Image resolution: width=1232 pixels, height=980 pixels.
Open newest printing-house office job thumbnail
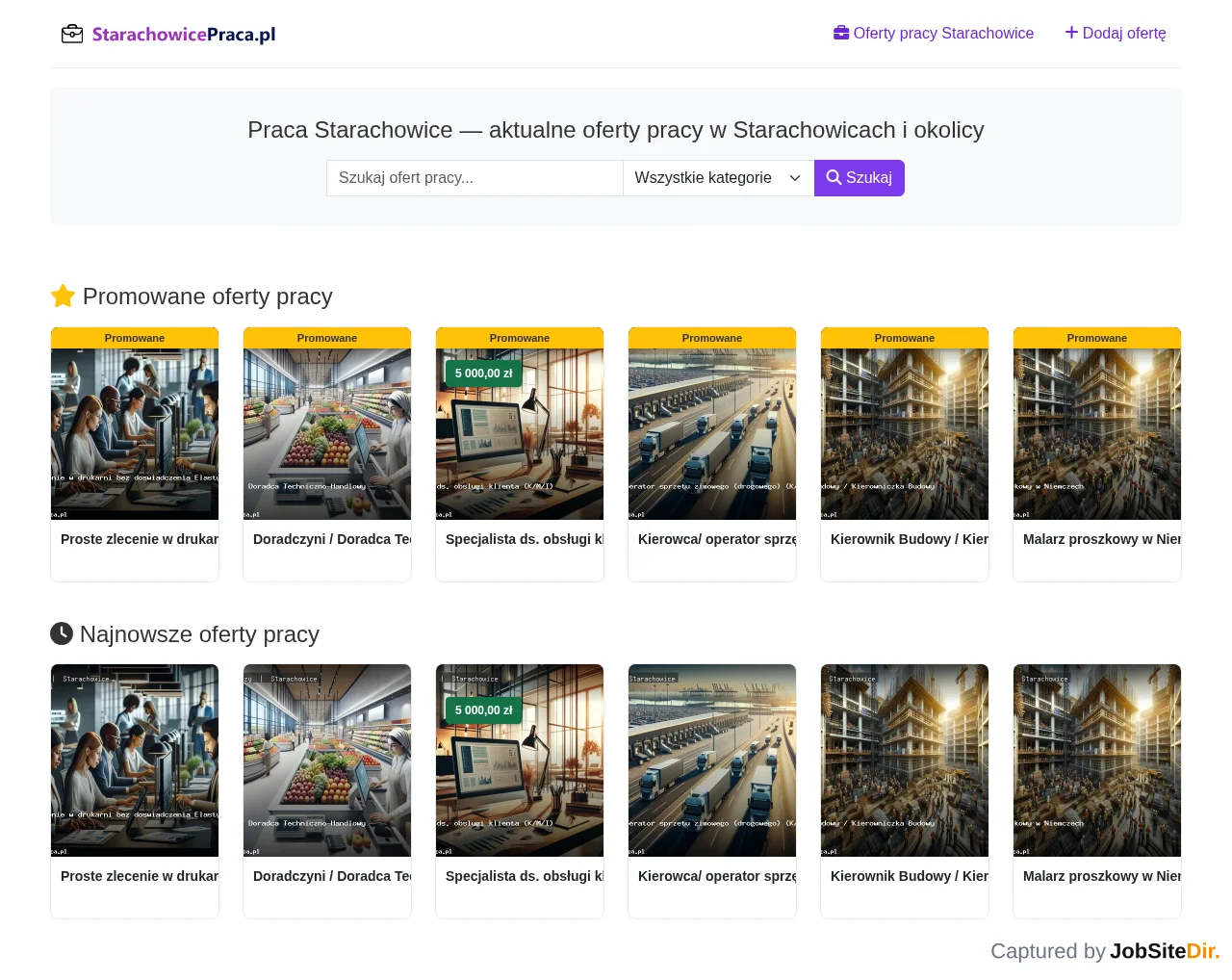click(135, 761)
